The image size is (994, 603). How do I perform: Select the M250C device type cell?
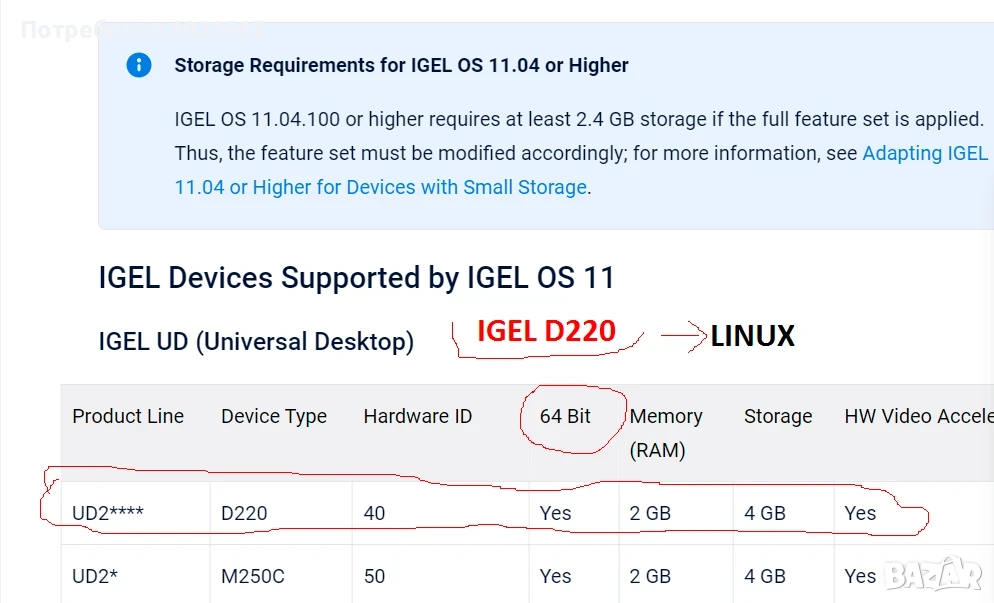252,576
